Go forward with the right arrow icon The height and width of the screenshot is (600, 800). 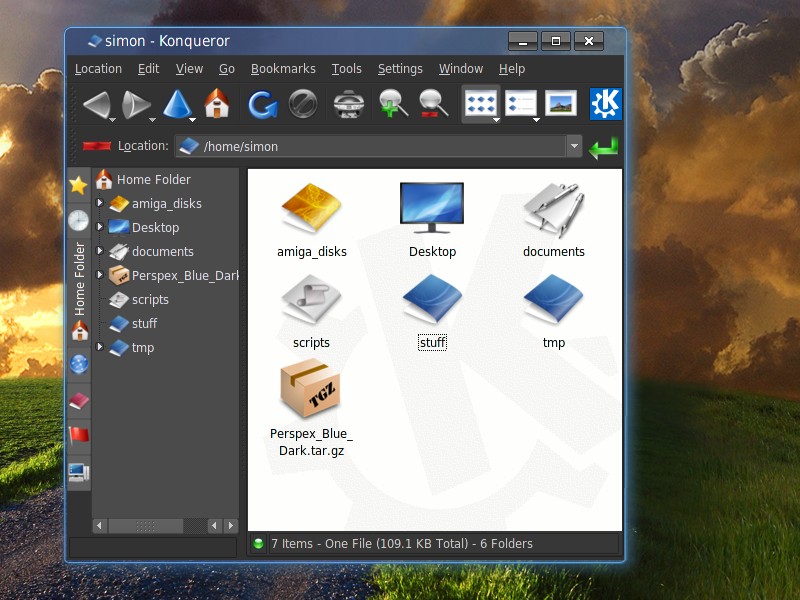[135, 104]
